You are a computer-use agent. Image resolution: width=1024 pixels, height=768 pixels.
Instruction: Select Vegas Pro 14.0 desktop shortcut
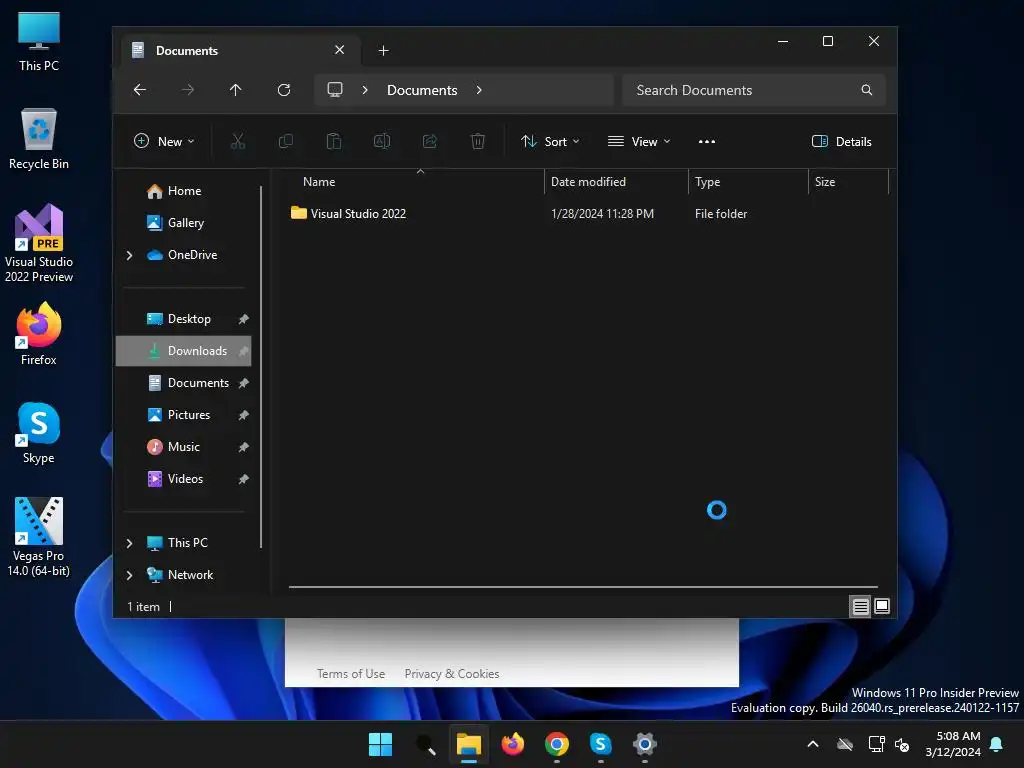pyautogui.click(x=39, y=537)
